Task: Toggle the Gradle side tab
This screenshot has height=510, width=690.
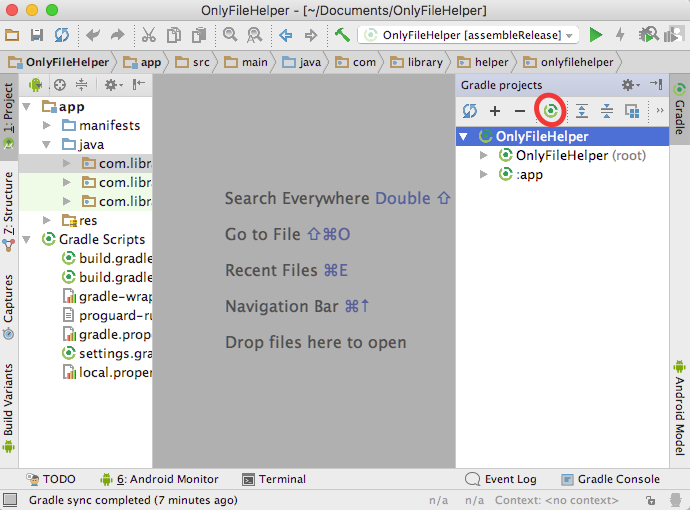Action: coord(679,109)
